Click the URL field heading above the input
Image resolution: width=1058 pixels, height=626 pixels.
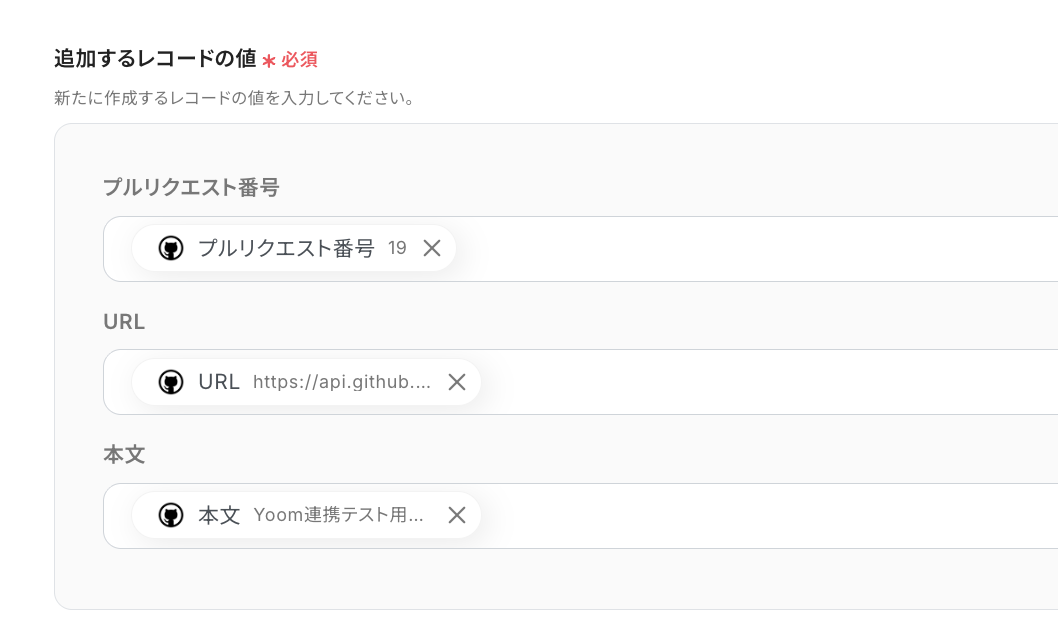point(124,321)
